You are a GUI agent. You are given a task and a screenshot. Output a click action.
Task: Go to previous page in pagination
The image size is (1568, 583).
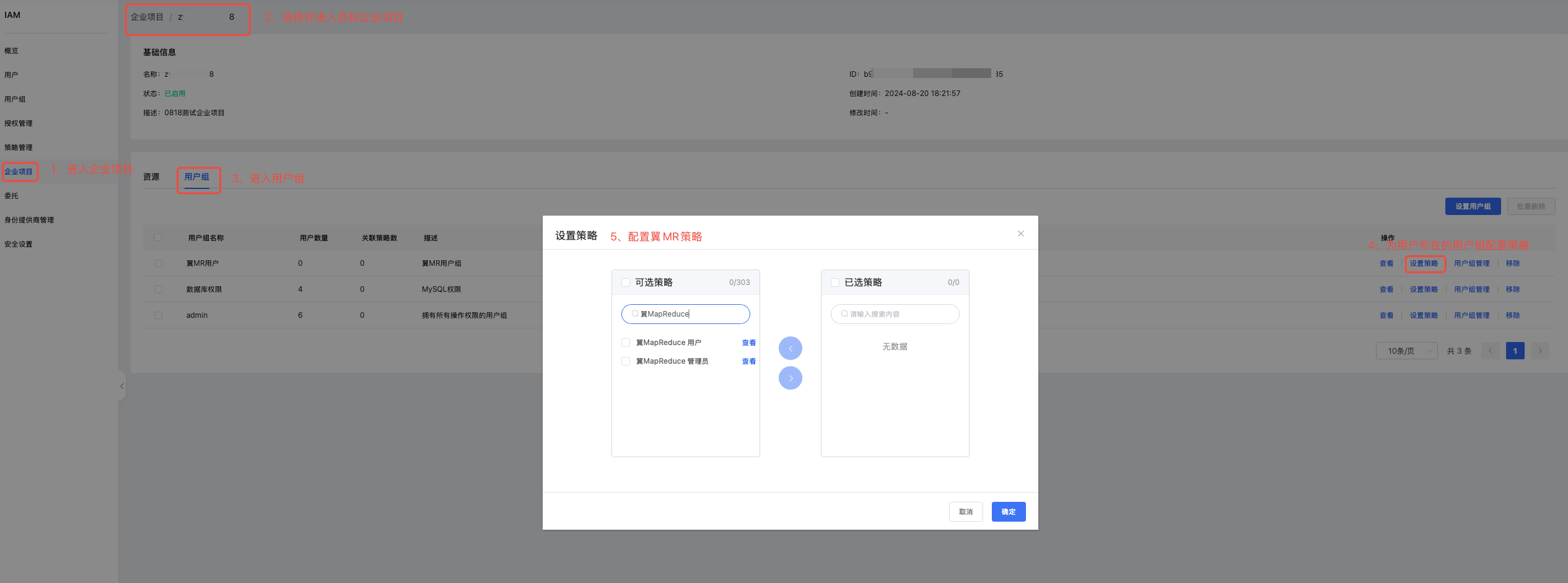tap(1490, 351)
